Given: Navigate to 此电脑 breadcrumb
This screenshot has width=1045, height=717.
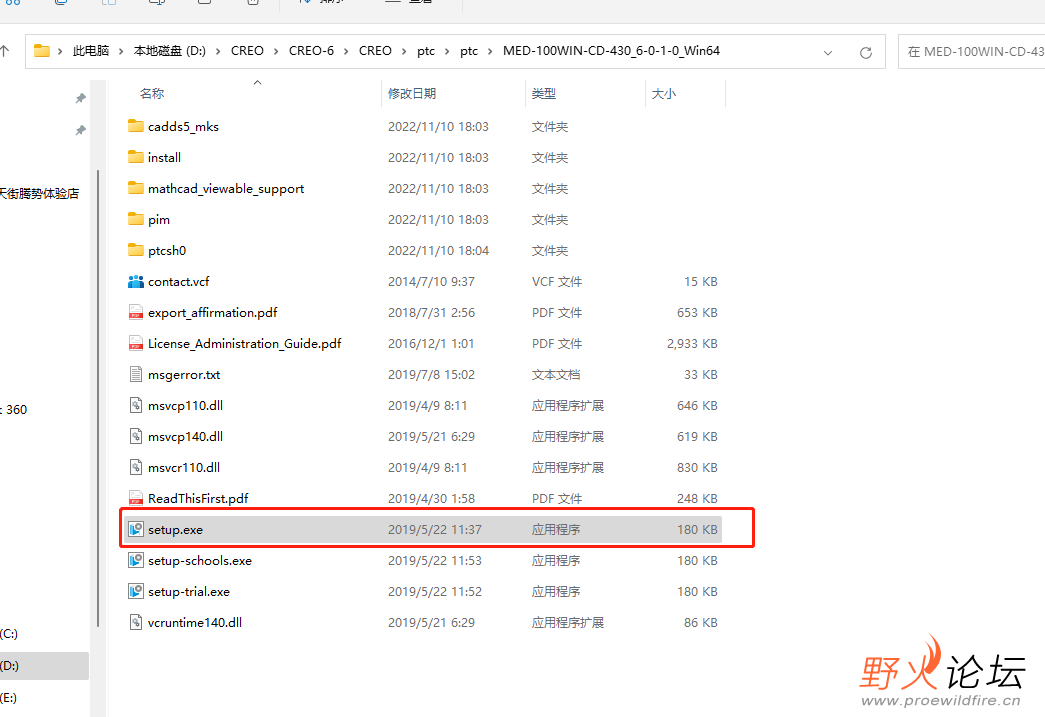Looking at the screenshot, I should click(x=91, y=51).
